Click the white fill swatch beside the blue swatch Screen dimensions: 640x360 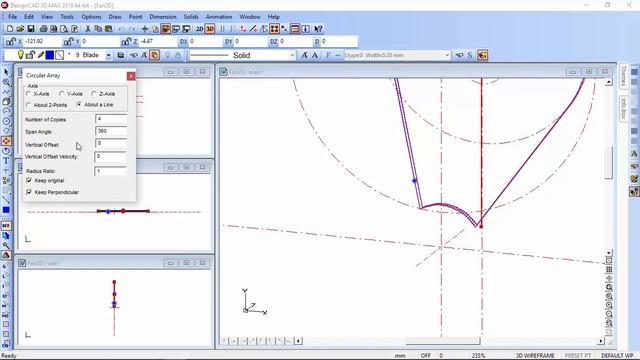[60, 55]
